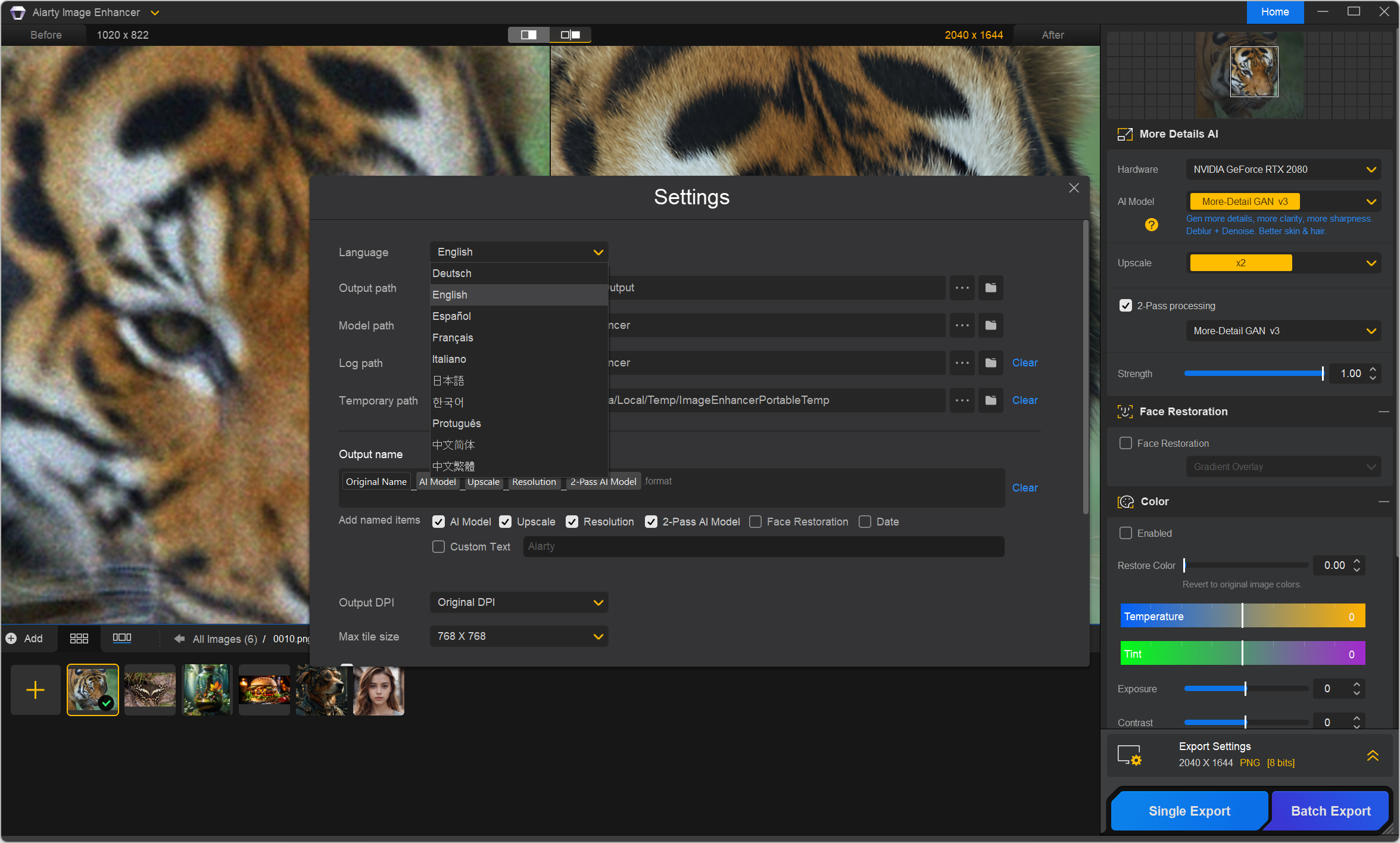Click browse dots for Model path
The image size is (1400, 843).
(x=962, y=325)
